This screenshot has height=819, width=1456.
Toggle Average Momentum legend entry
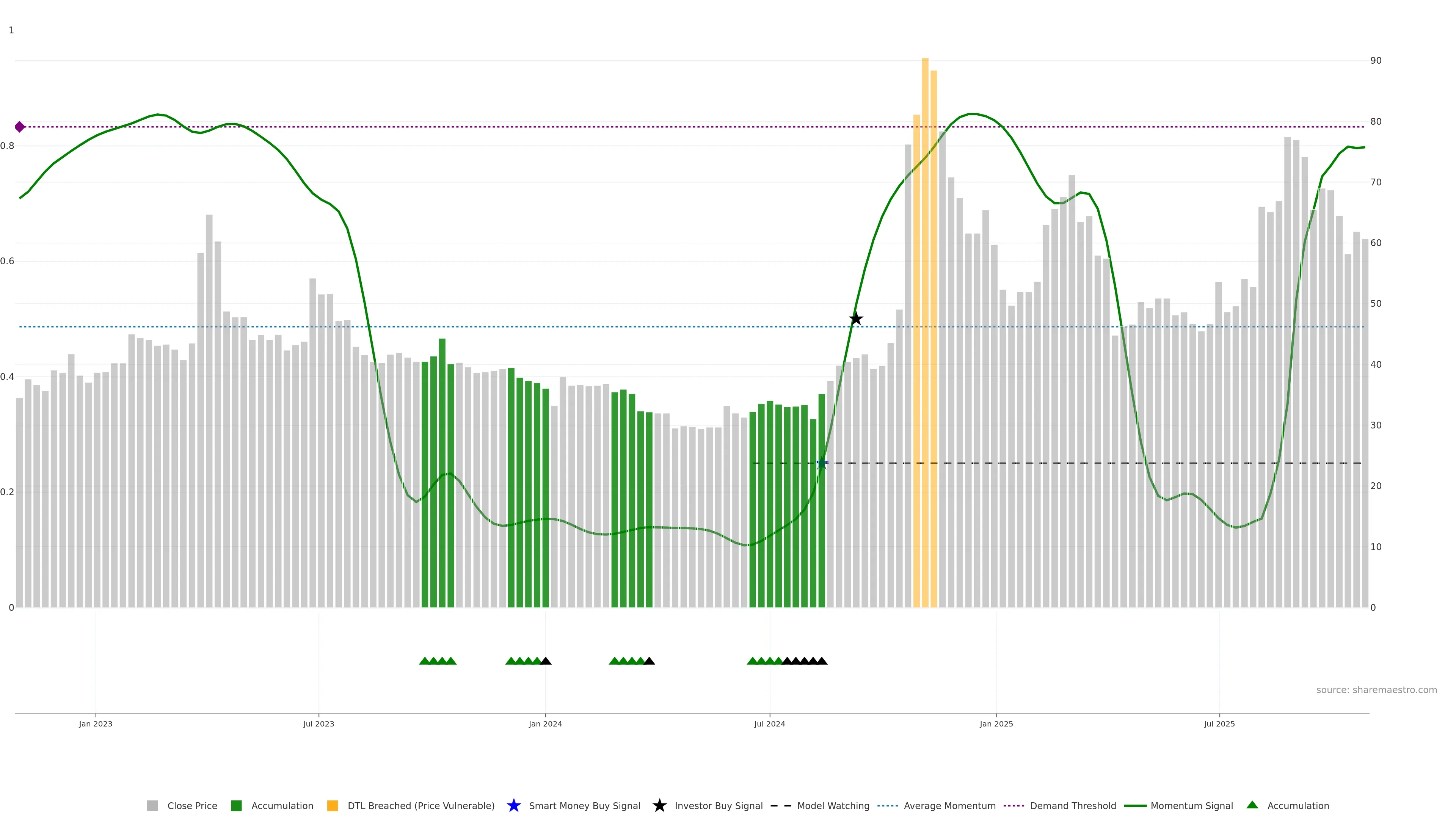pyautogui.click(x=949, y=806)
